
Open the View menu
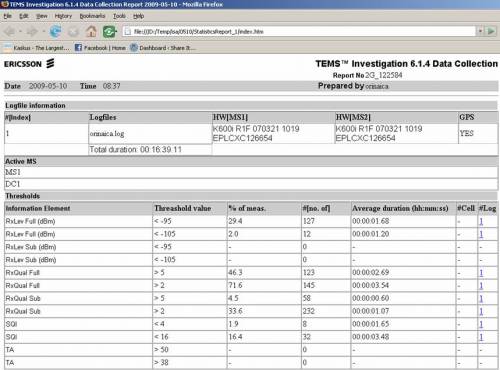42,16
